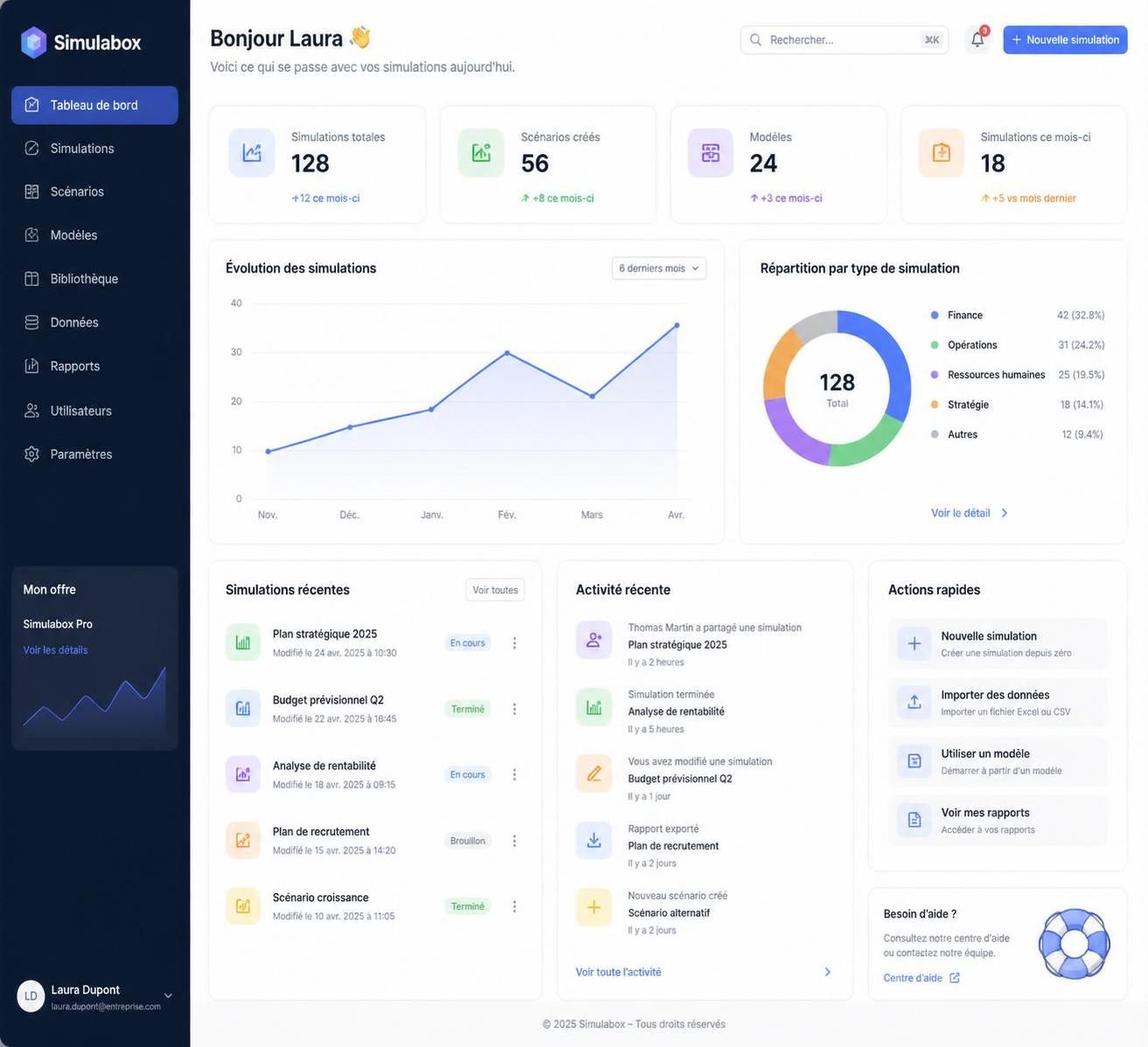Click the modified simulation pencil icon
This screenshot has width=1148, height=1047.
594,773
